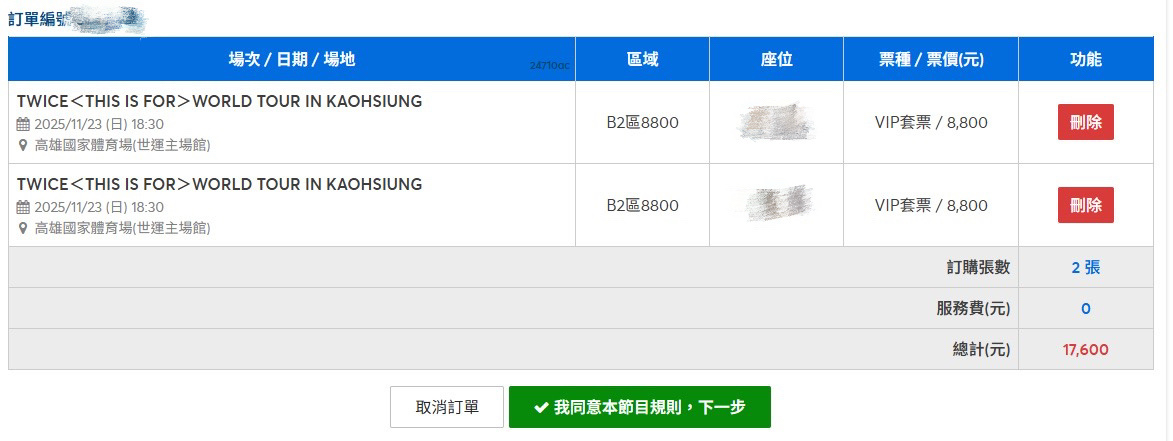
Task: Click the 取消訂單 cancel order button
Action: pyautogui.click(x=447, y=407)
